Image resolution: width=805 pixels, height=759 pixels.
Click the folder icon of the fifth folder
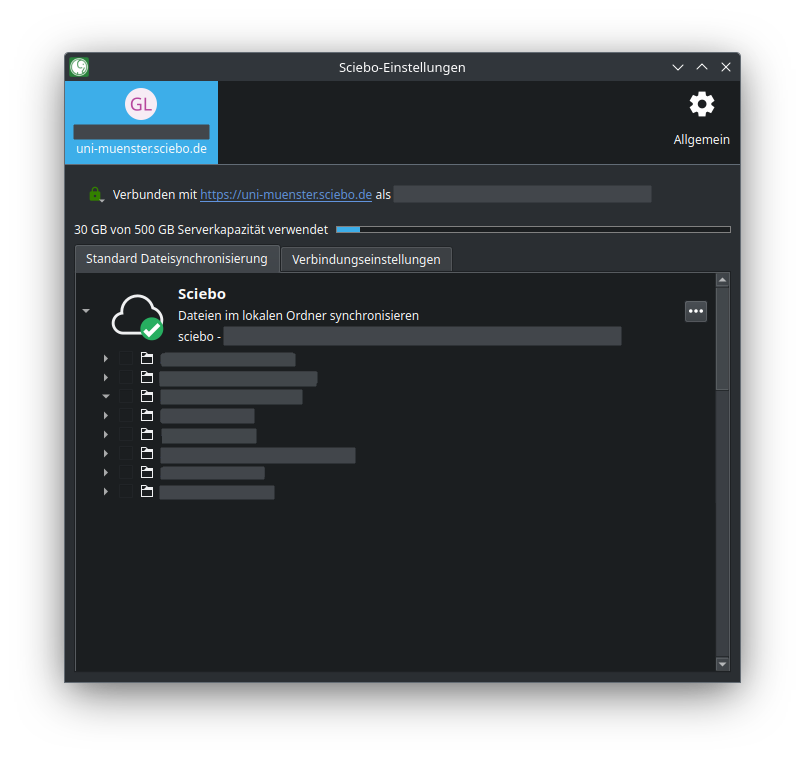pyautogui.click(x=147, y=435)
